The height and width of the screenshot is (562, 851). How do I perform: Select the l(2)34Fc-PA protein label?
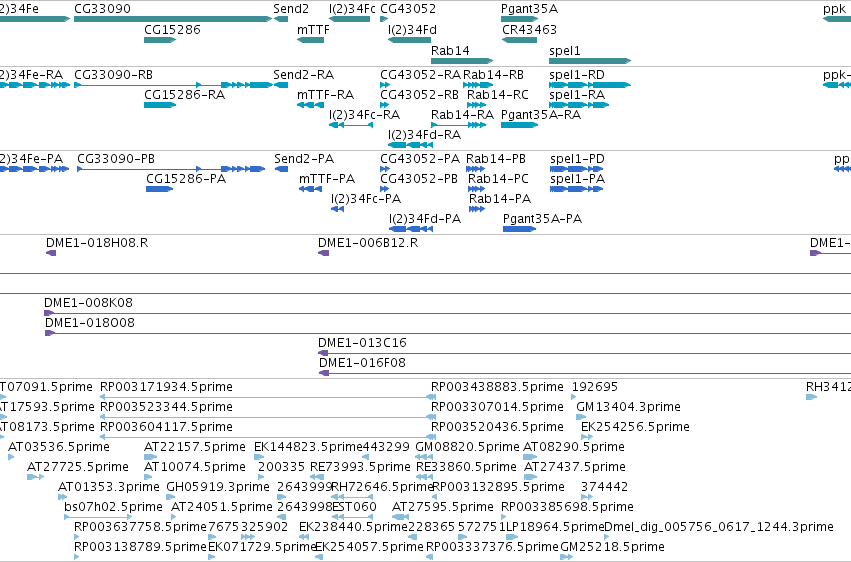366,199
